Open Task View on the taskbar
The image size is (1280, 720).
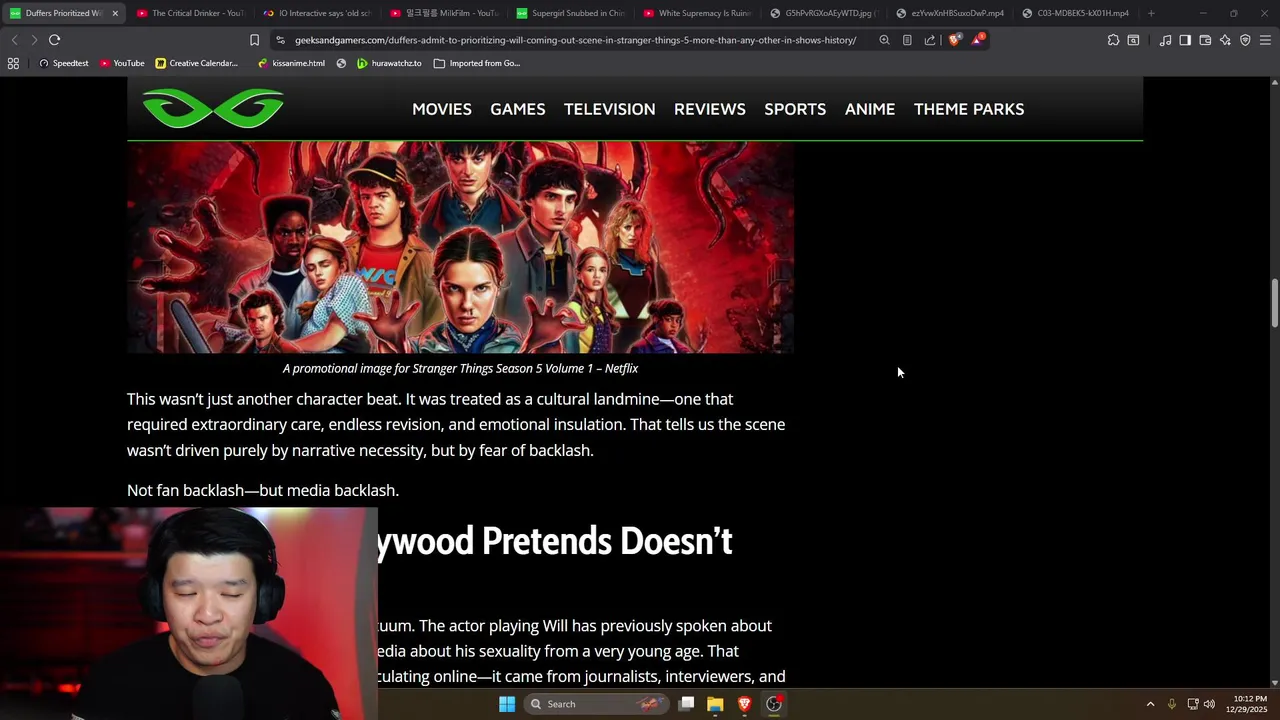[687, 704]
